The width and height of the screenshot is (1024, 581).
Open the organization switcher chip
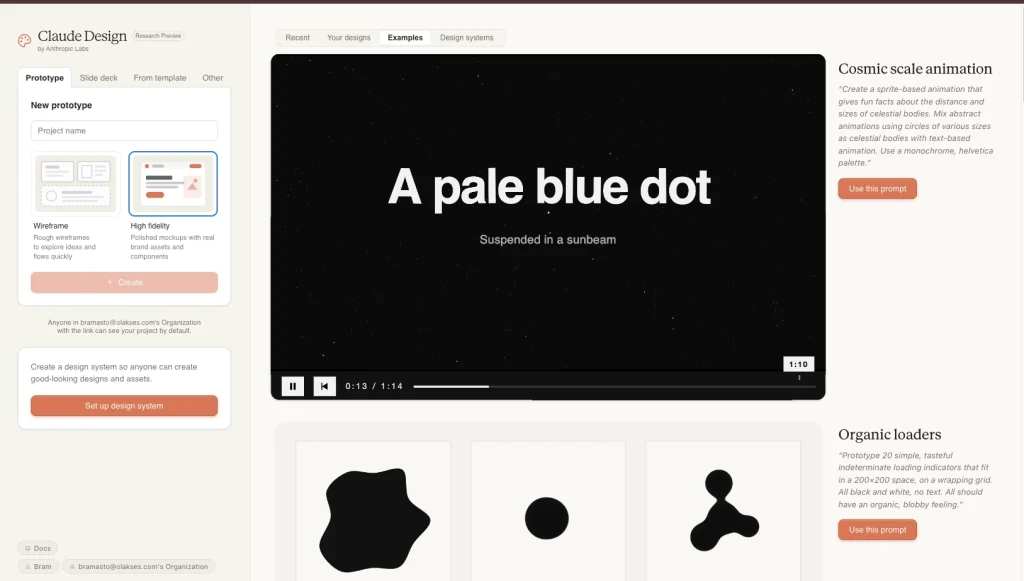pyautogui.click(x=138, y=566)
